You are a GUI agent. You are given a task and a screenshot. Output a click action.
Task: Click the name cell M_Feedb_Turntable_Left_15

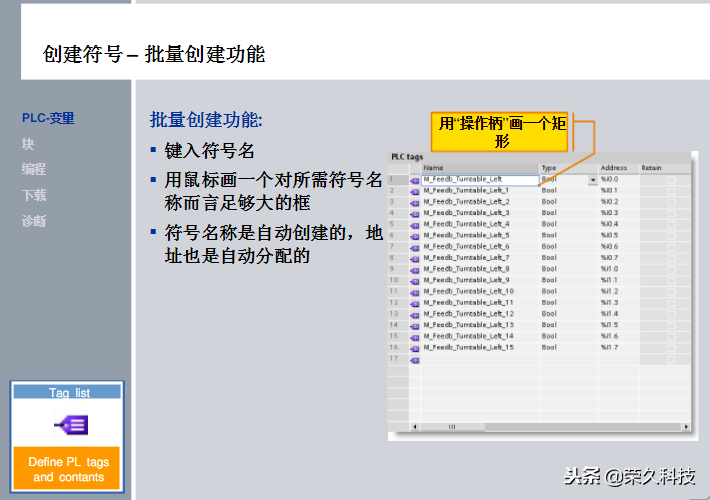480,347
